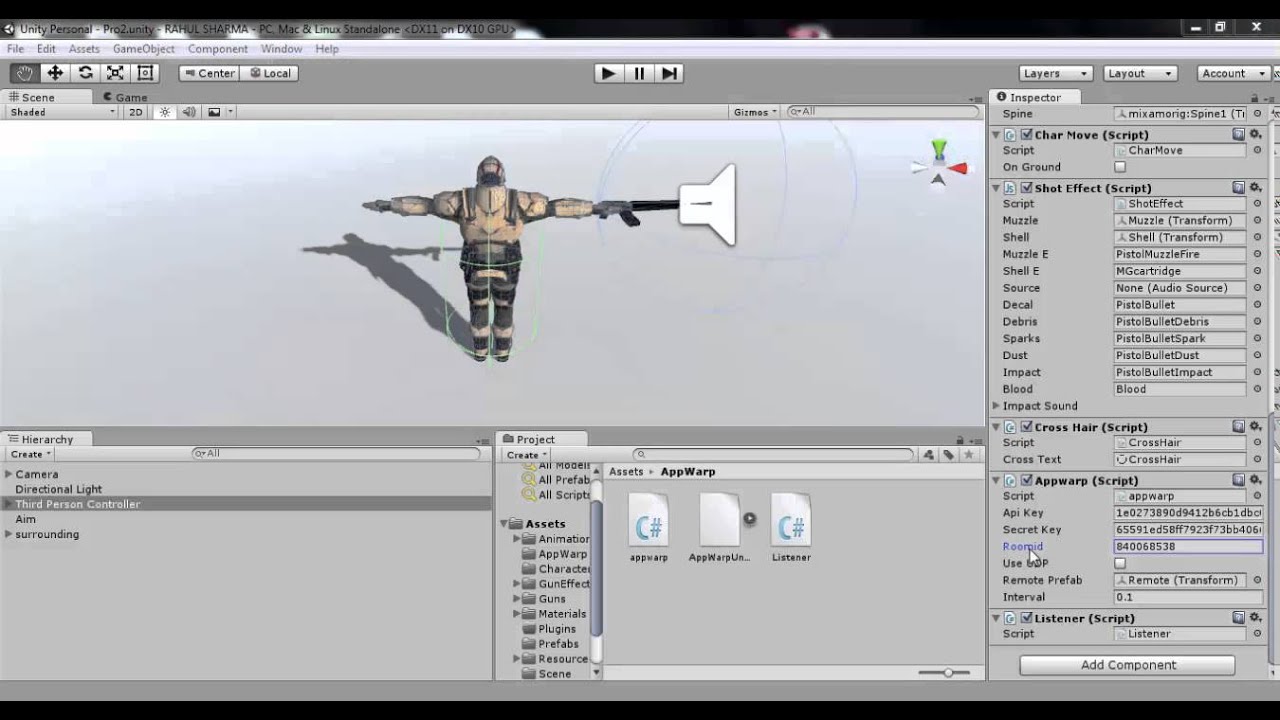Viewport: 1280px width, 720px height.
Task: Expand the surrounding hierarchy item
Action: [8, 534]
